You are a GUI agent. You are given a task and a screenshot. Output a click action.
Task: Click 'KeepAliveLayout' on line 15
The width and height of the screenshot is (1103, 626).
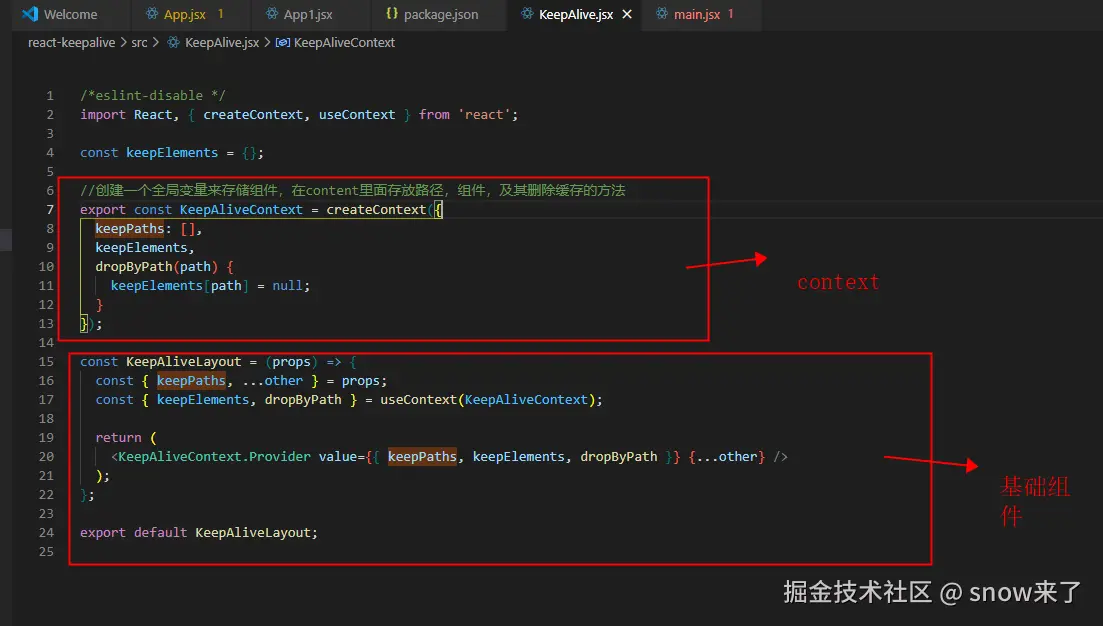point(183,361)
